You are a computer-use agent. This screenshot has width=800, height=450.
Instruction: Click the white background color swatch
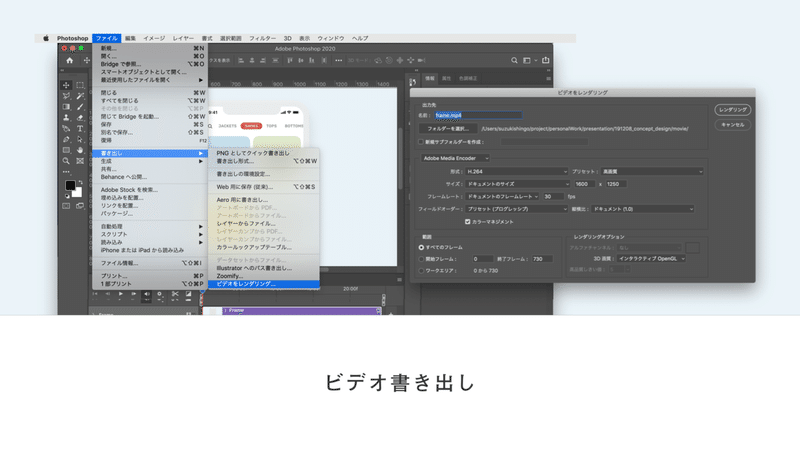(77, 192)
